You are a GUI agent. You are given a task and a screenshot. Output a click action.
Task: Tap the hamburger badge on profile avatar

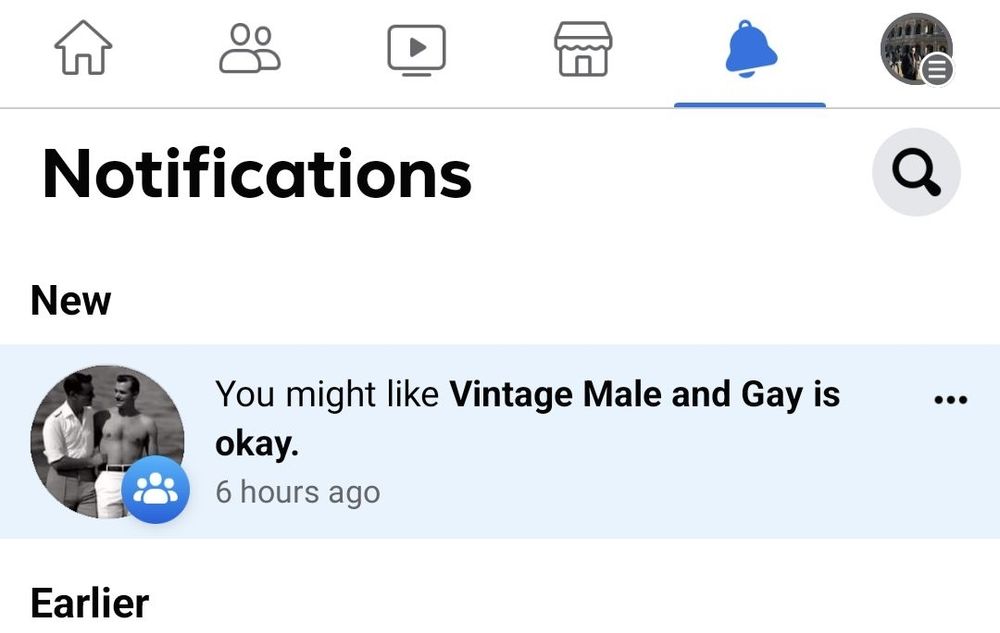pyautogui.click(x=938, y=69)
